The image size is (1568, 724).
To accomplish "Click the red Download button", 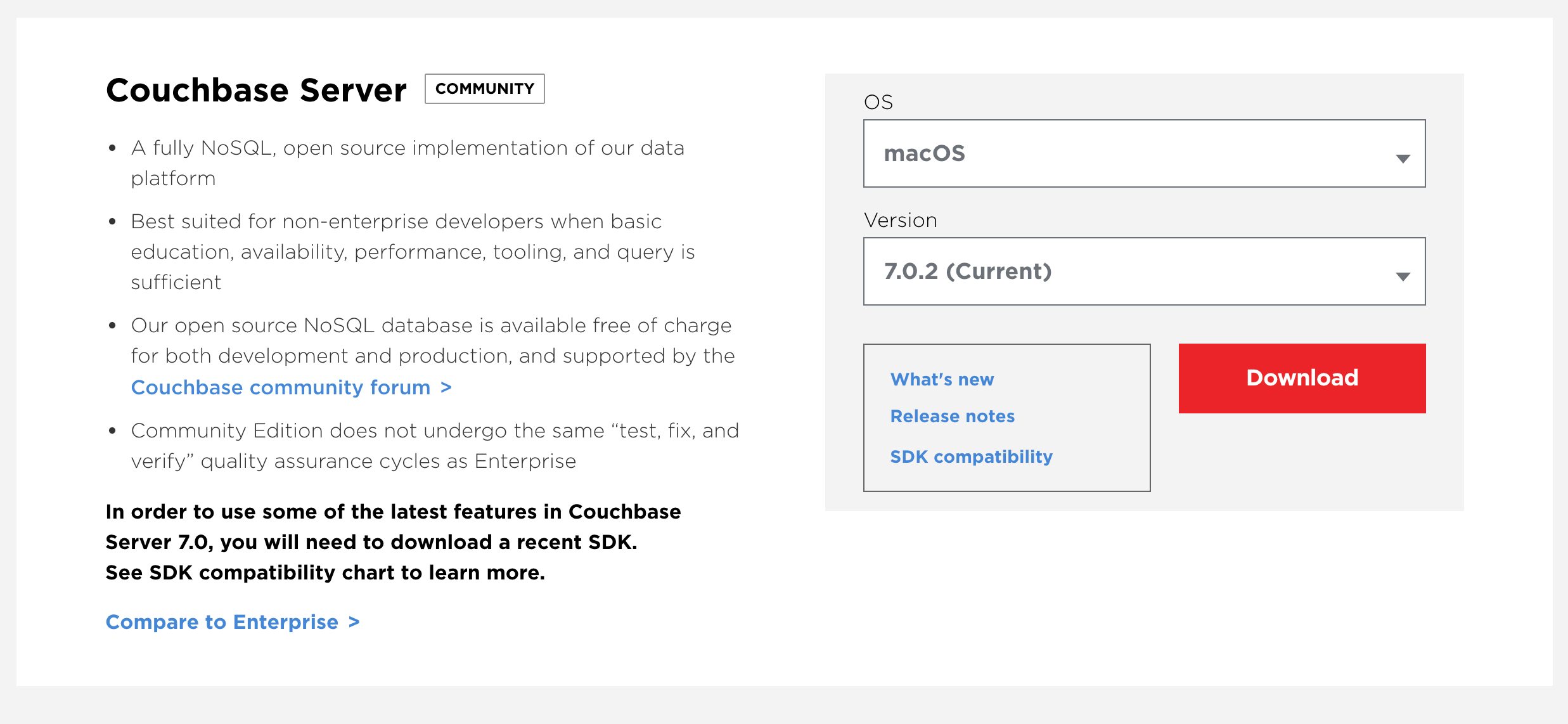I will click(x=1301, y=378).
